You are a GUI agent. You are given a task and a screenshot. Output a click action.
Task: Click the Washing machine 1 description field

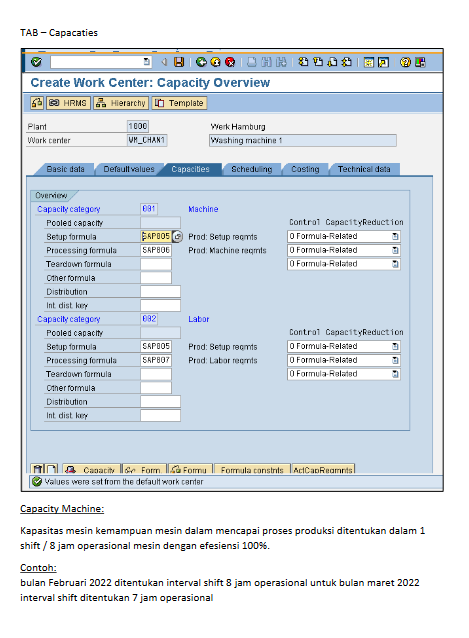click(303, 140)
